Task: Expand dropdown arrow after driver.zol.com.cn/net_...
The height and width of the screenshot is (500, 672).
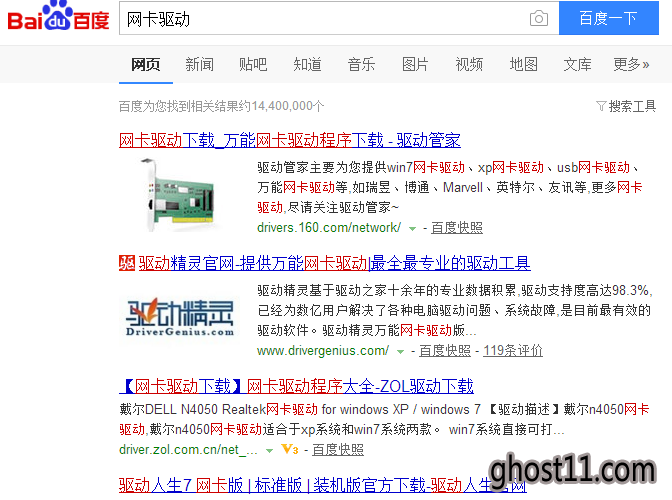Action: (270, 451)
